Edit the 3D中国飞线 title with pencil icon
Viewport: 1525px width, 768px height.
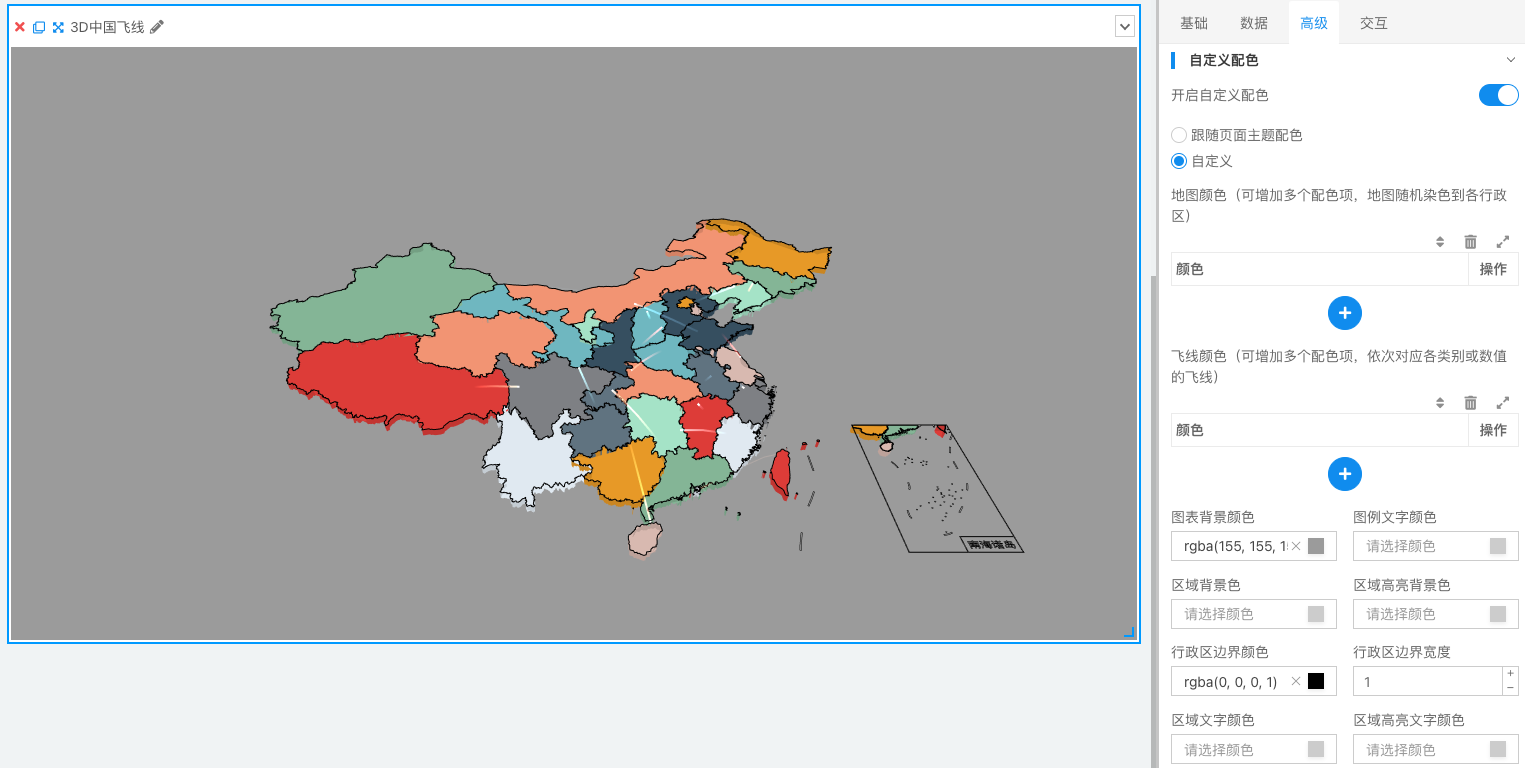(156, 27)
